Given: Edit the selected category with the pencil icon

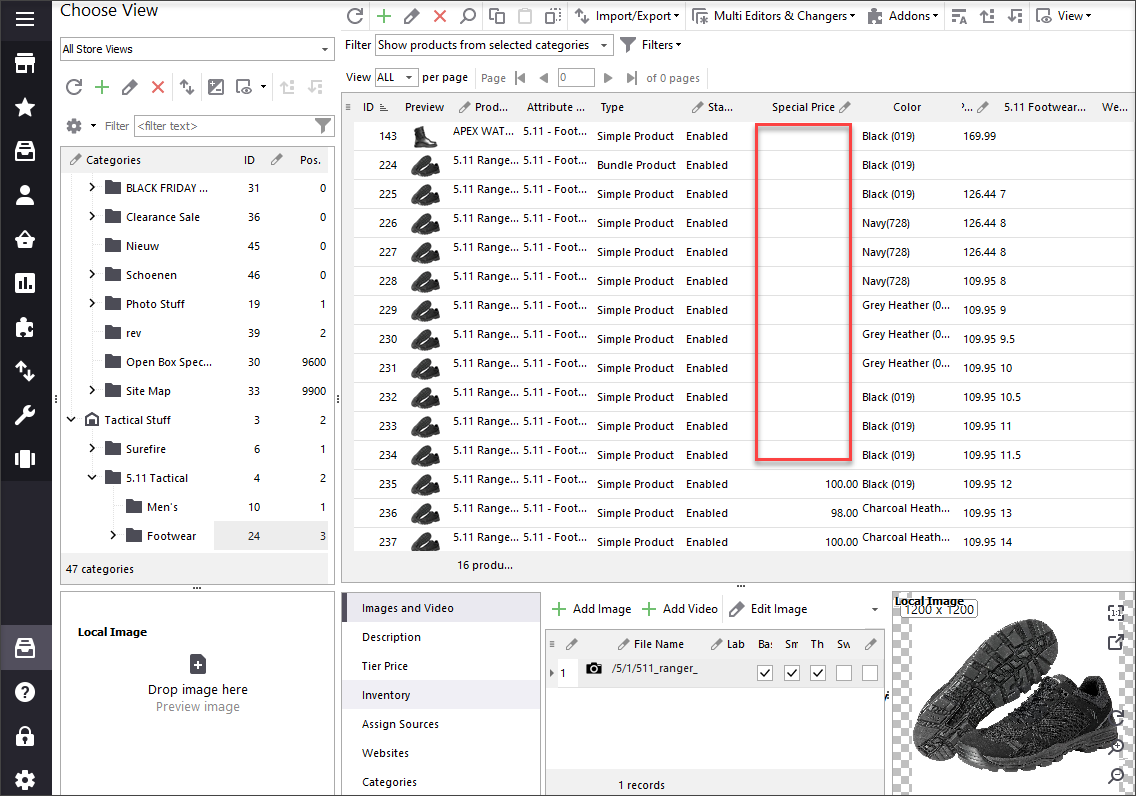Looking at the screenshot, I should [130, 87].
